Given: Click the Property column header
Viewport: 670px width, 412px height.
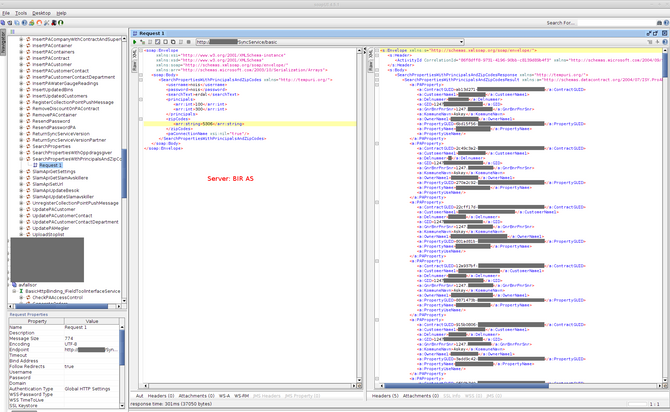Looking at the screenshot, I should tap(37, 321).
